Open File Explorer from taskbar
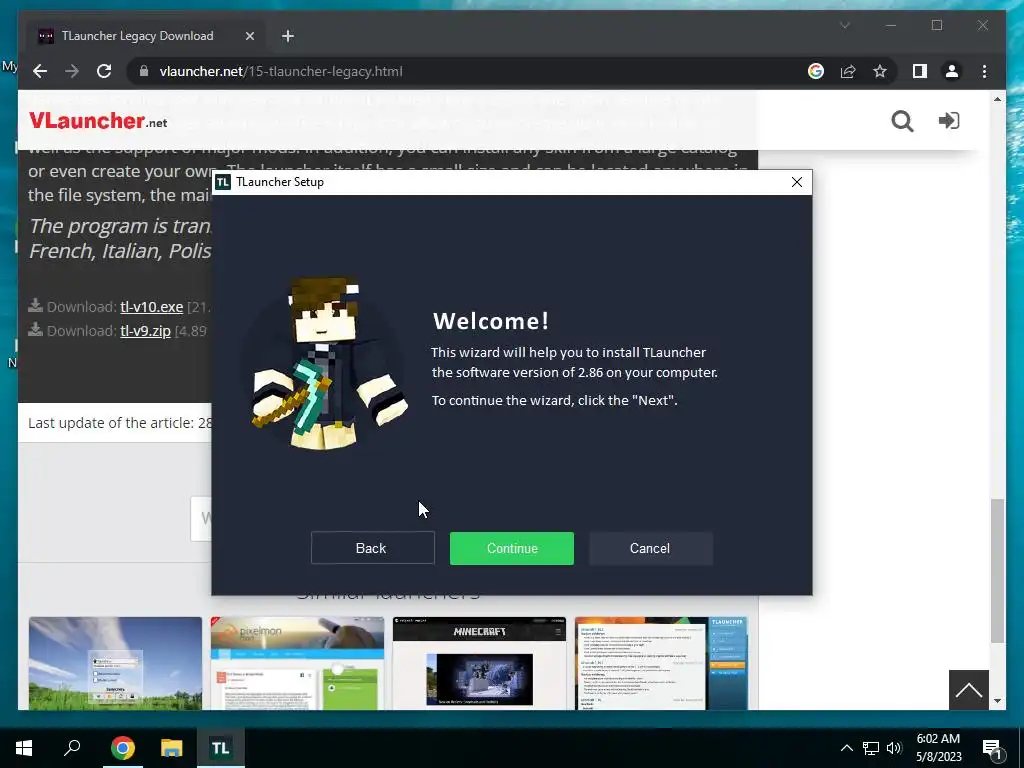This screenshot has width=1024, height=768. (172, 748)
